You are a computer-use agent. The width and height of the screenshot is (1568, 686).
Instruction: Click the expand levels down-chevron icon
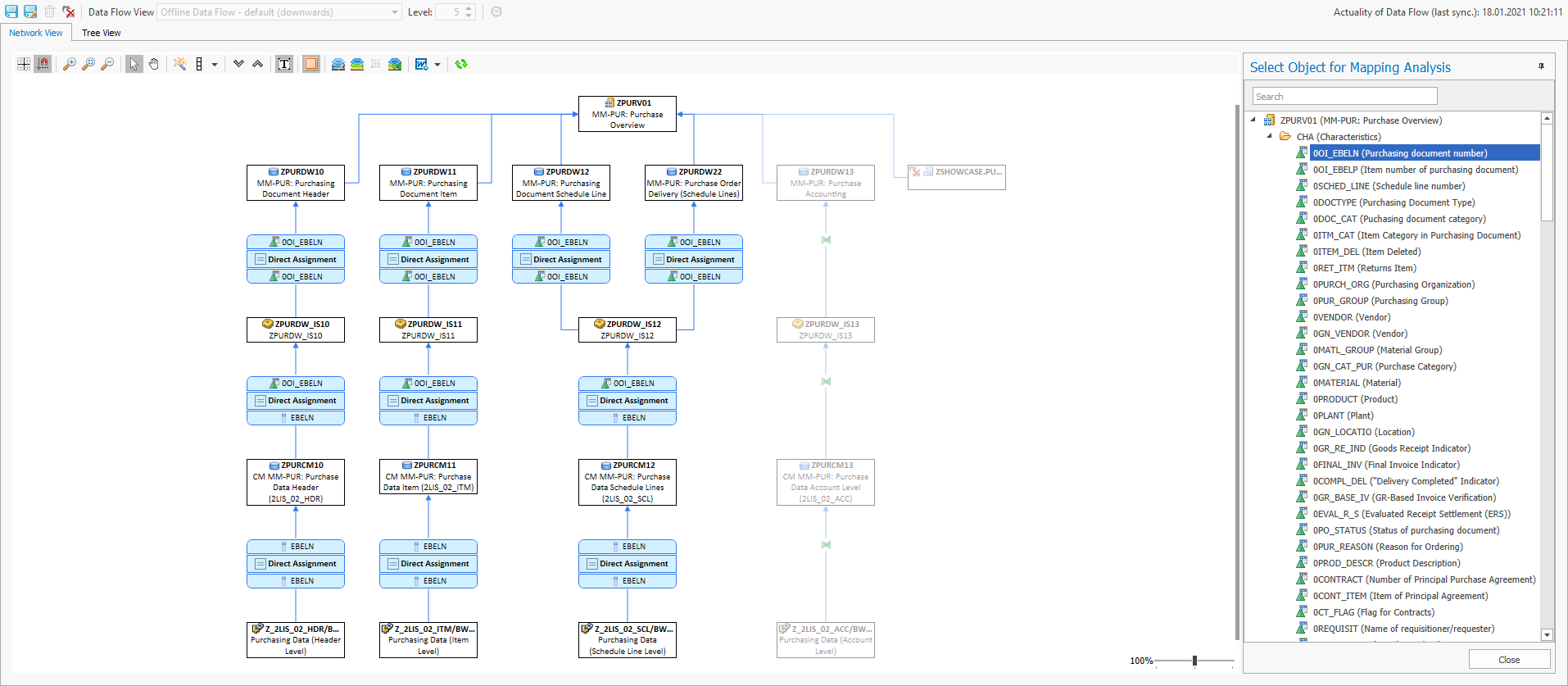tap(238, 64)
